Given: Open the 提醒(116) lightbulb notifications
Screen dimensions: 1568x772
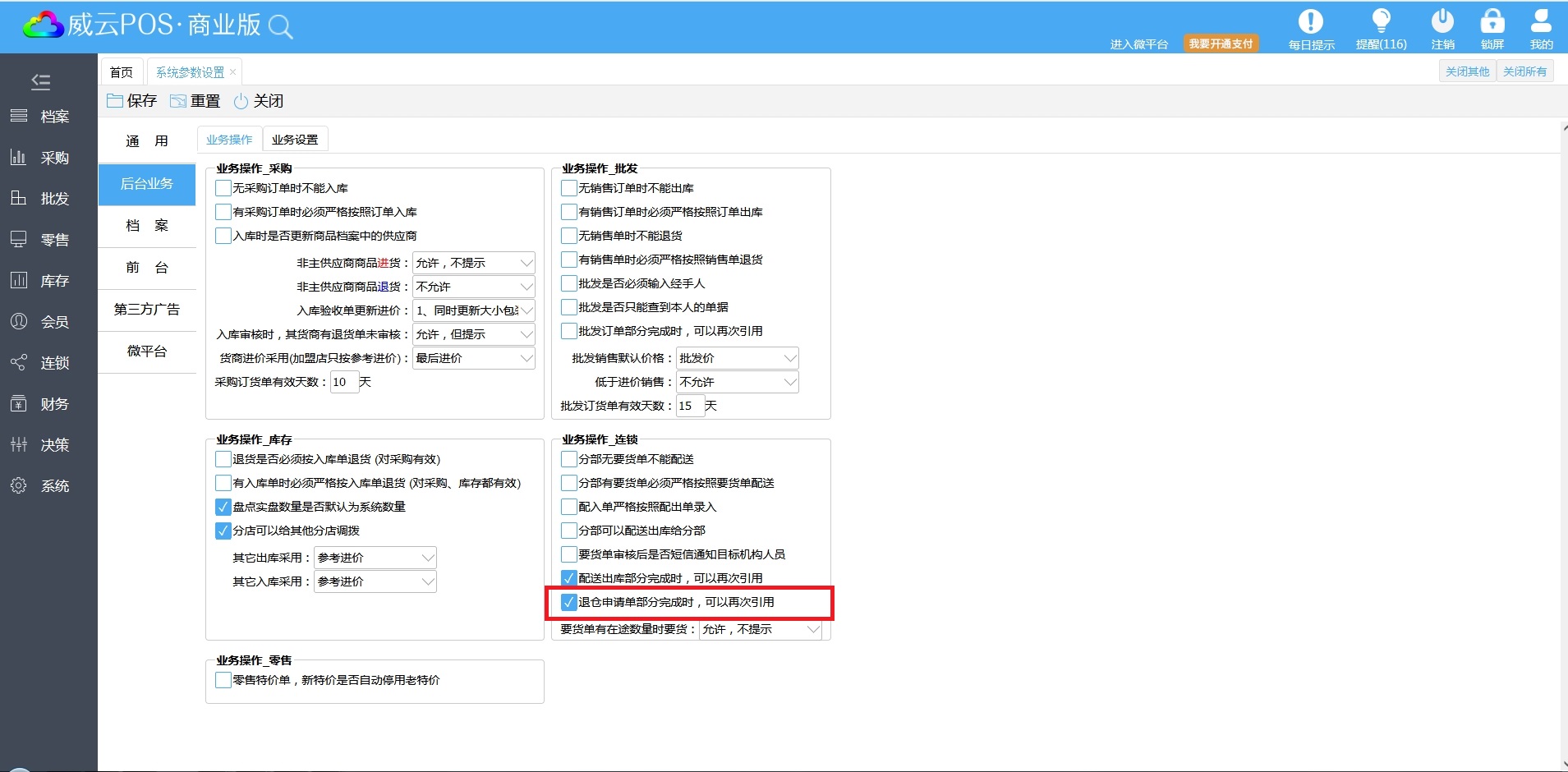Looking at the screenshot, I should [1381, 22].
